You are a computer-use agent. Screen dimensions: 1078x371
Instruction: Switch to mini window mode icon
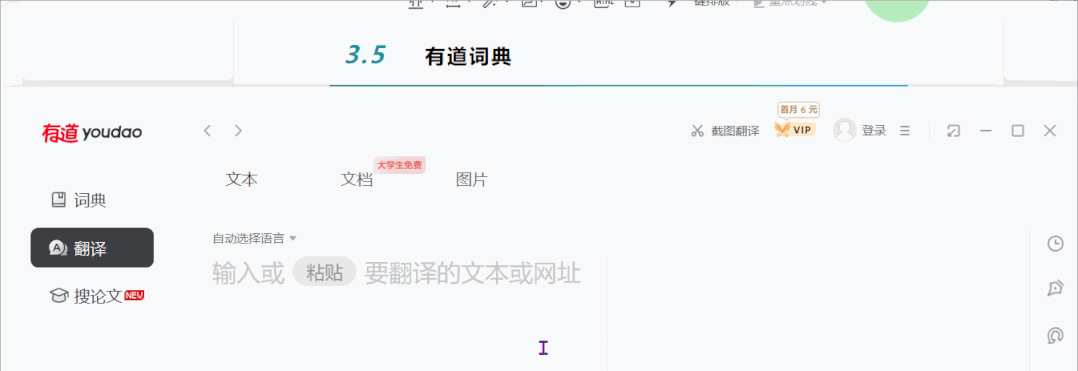954,131
